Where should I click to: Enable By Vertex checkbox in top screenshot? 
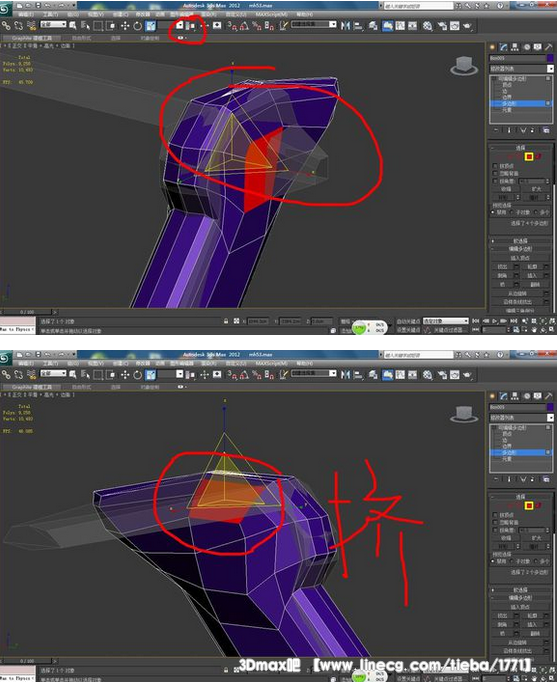[495, 166]
